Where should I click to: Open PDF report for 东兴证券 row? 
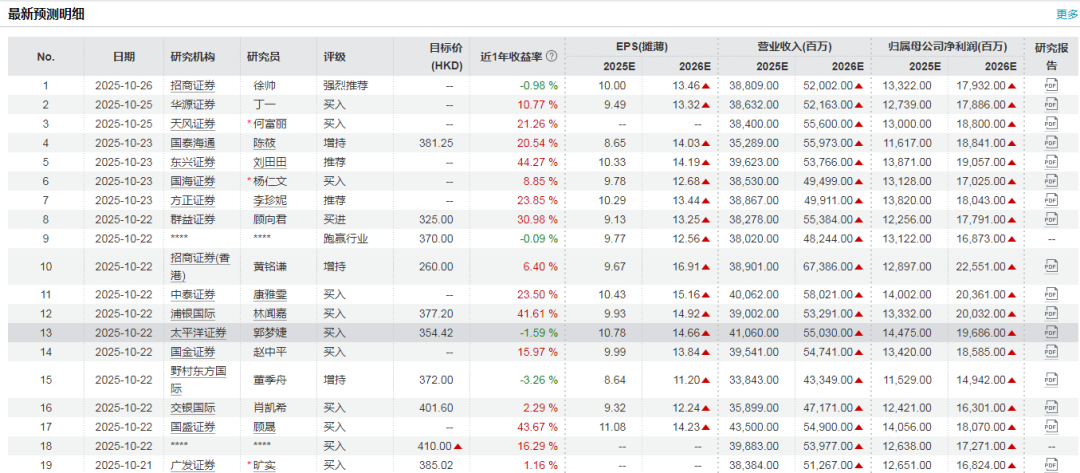[x=1051, y=162]
